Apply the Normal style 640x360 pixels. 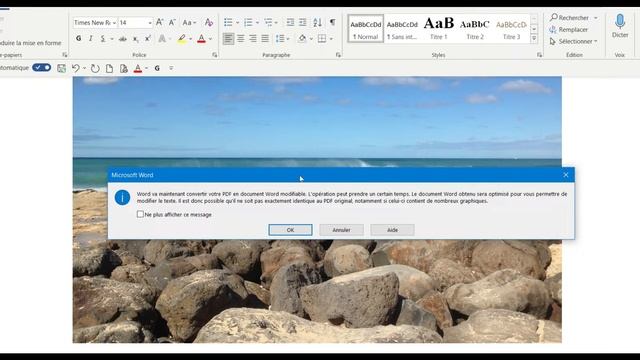pos(366,29)
